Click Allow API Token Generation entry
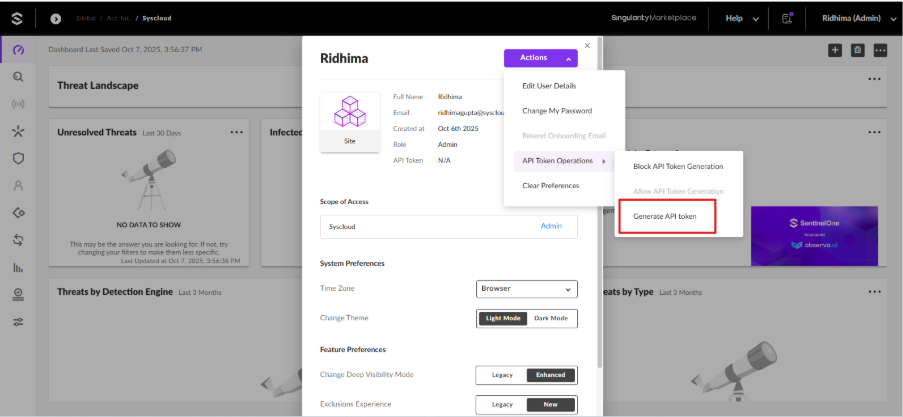The height and width of the screenshot is (417, 903). (x=678, y=191)
